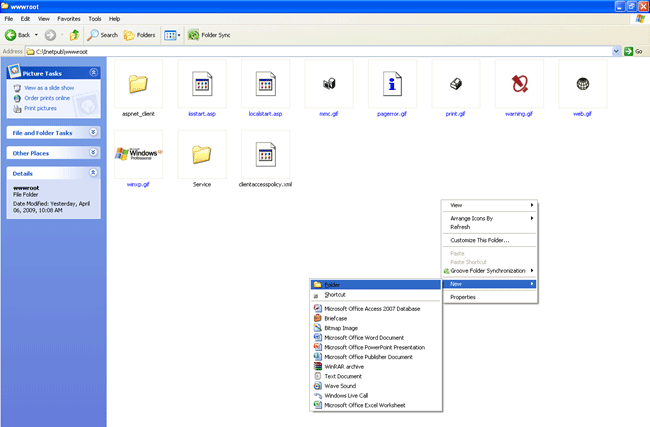650x427 pixels.
Task: Open the Favorites menu
Action: [x=69, y=19]
